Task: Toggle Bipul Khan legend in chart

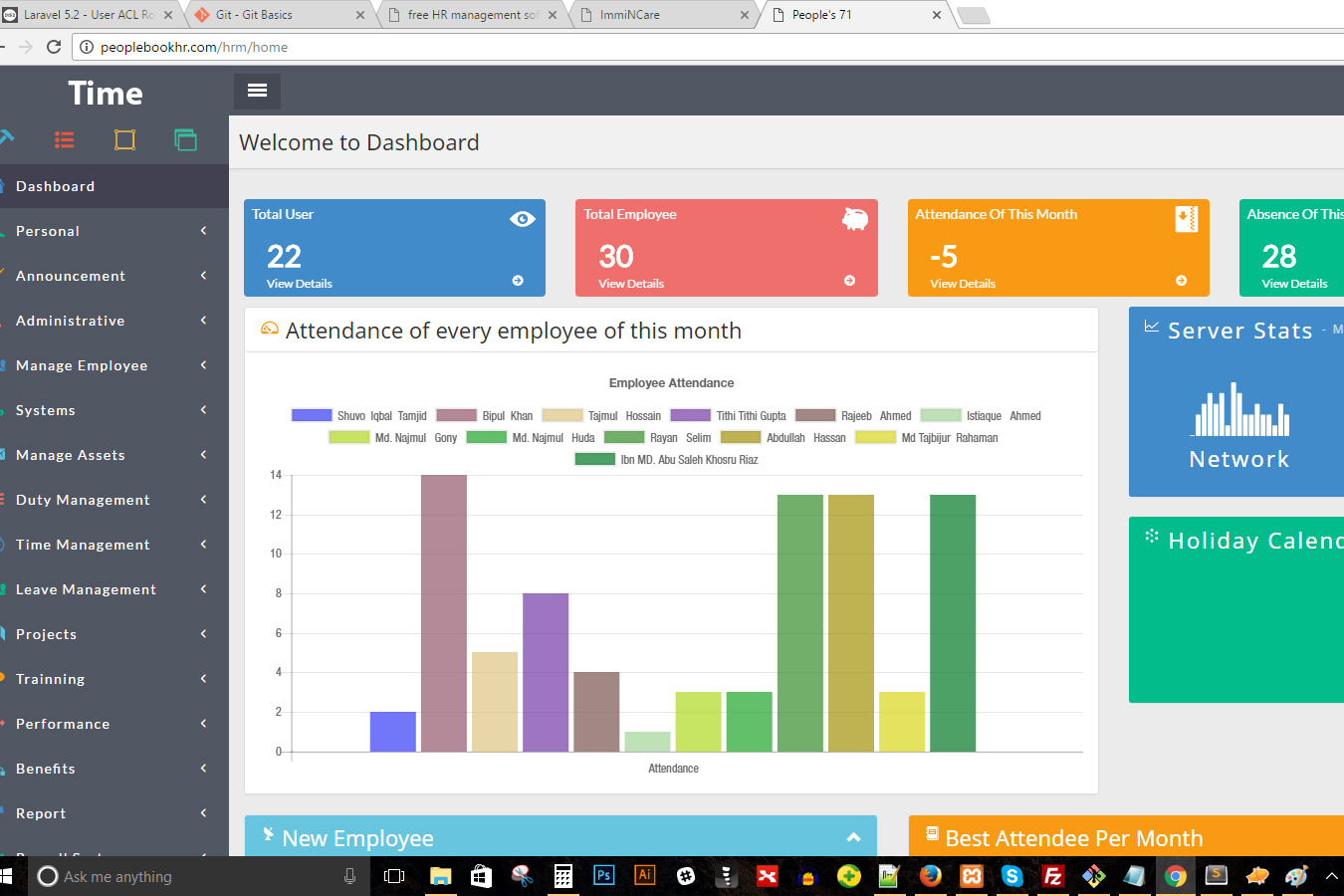Action: (x=485, y=416)
